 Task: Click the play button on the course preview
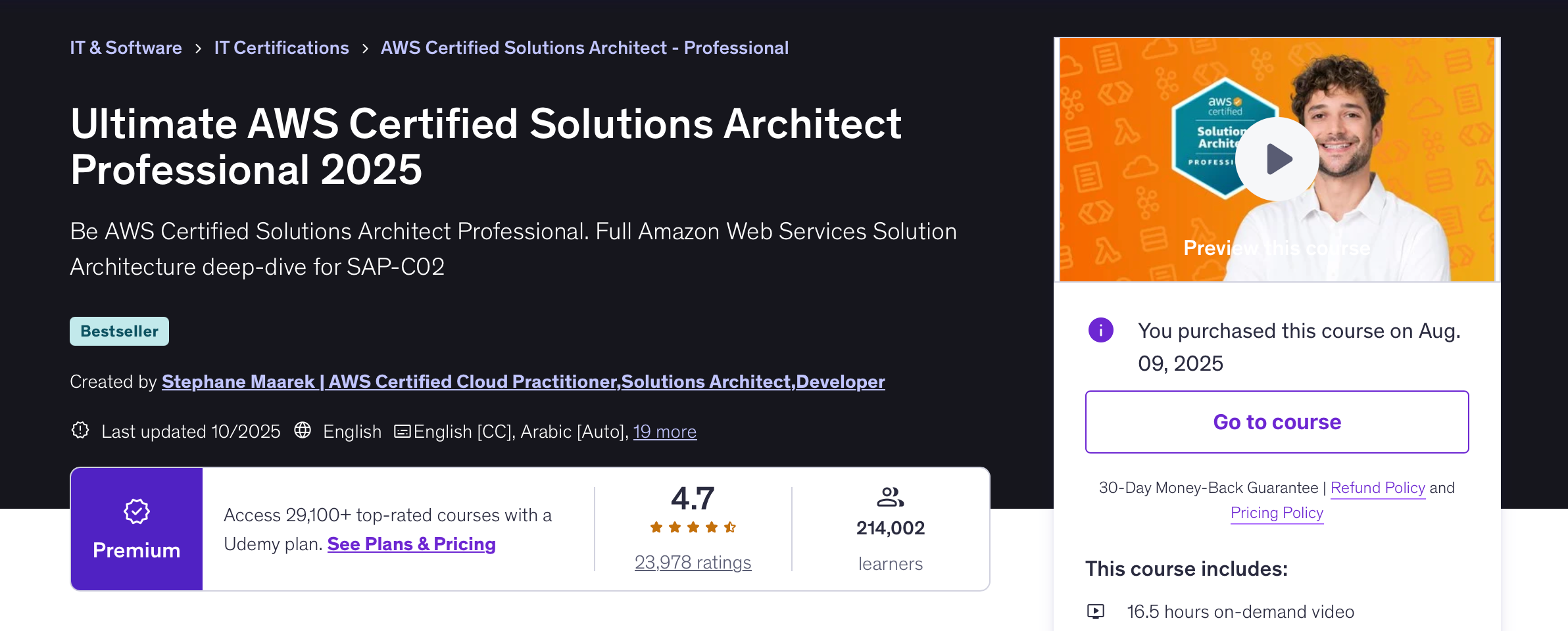pos(1277,158)
